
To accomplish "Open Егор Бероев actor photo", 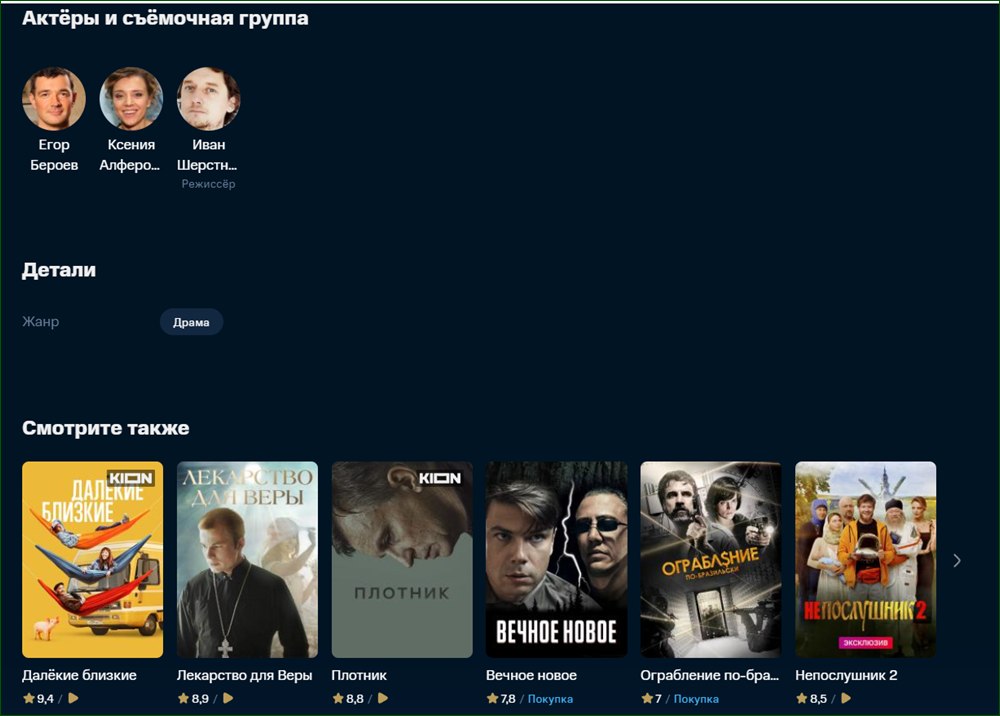I will click(54, 99).
